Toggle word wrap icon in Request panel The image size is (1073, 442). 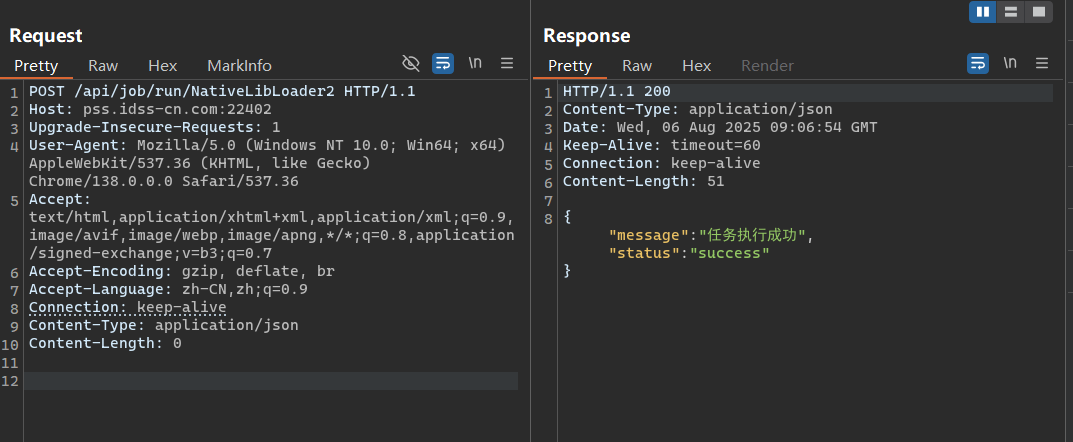pyautogui.click(x=443, y=64)
